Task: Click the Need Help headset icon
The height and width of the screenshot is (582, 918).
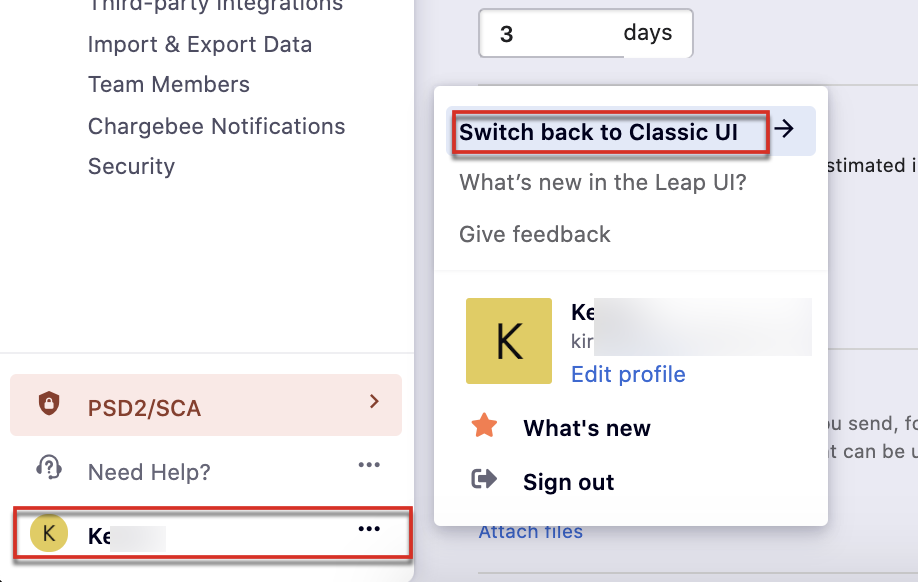Action: point(48,468)
